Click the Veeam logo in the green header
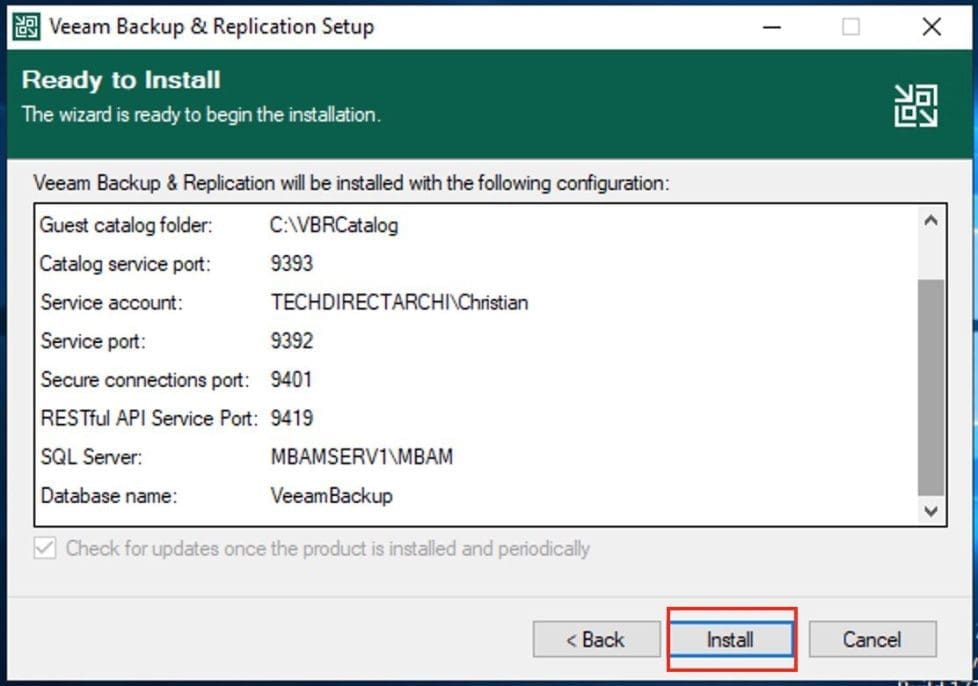 (x=915, y=105)
